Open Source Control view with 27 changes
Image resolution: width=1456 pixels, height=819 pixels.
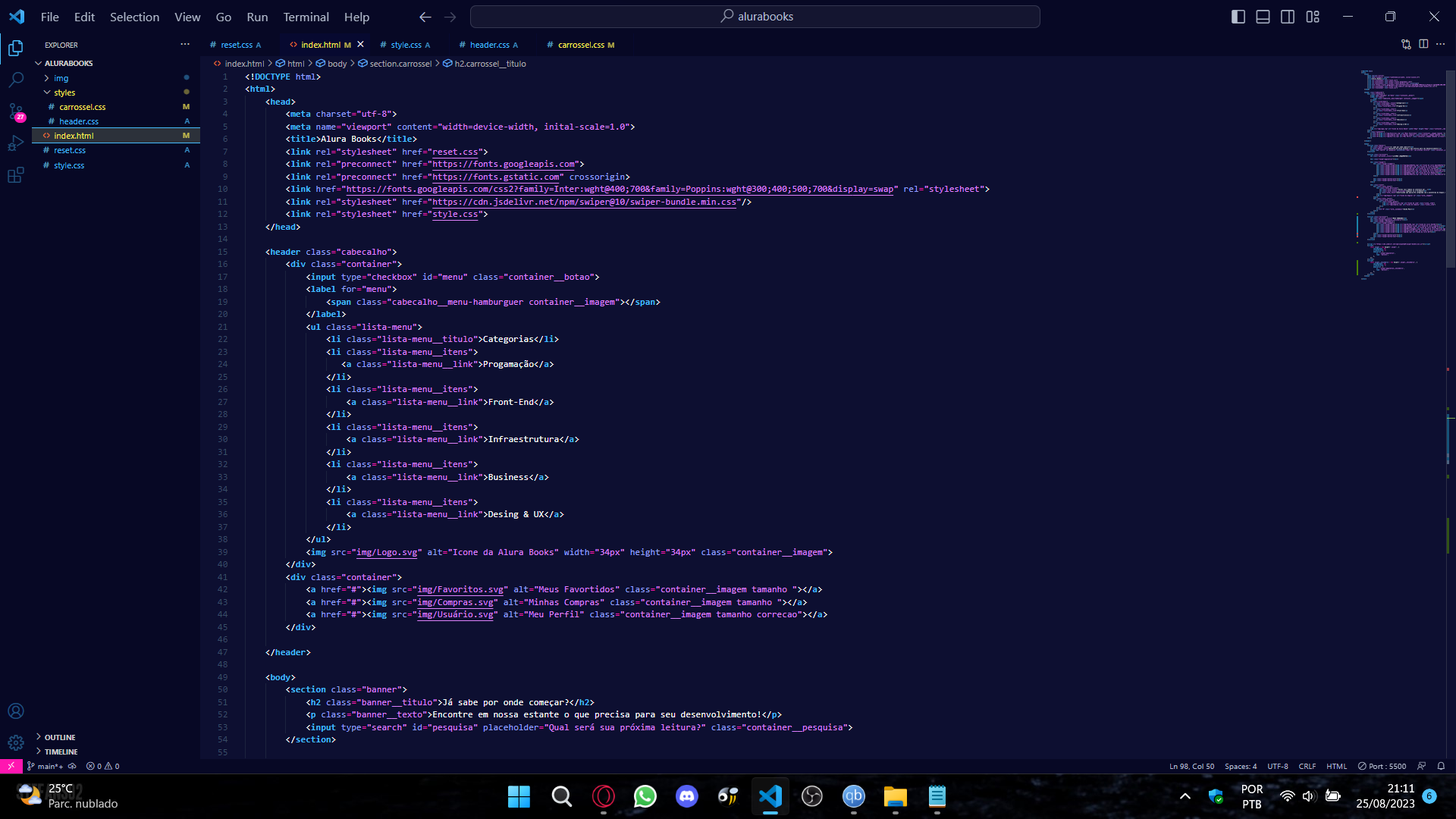click(16, 111)
